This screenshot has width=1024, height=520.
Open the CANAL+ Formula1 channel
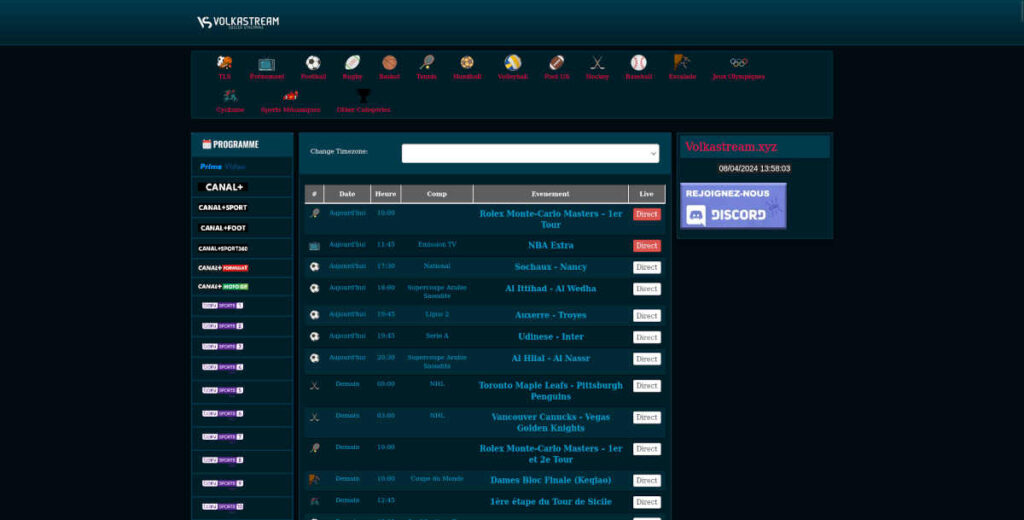[x=223, y=268]
